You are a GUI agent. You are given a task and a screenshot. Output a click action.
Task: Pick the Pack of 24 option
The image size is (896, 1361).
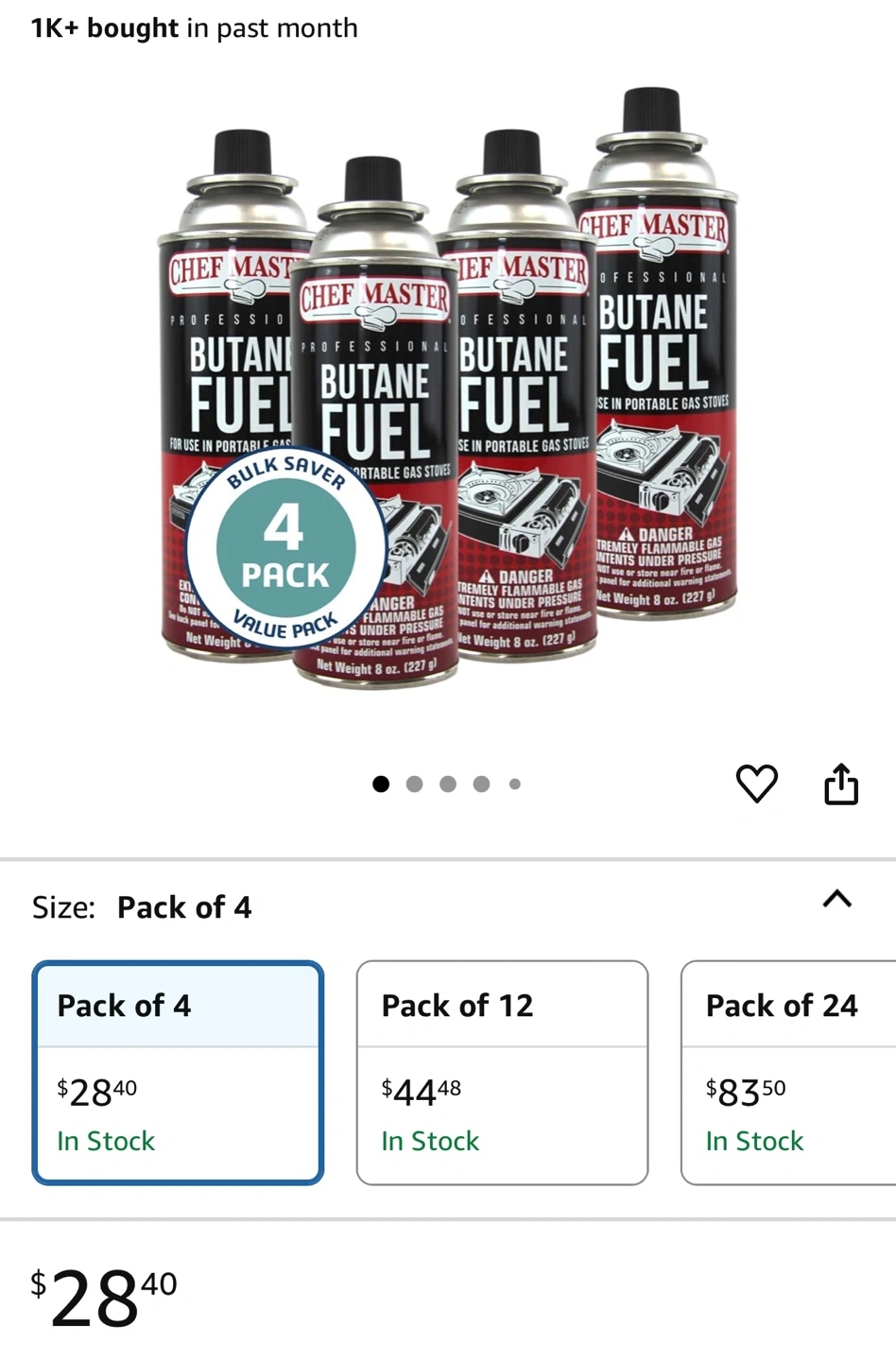click(x=788, y=1073)
